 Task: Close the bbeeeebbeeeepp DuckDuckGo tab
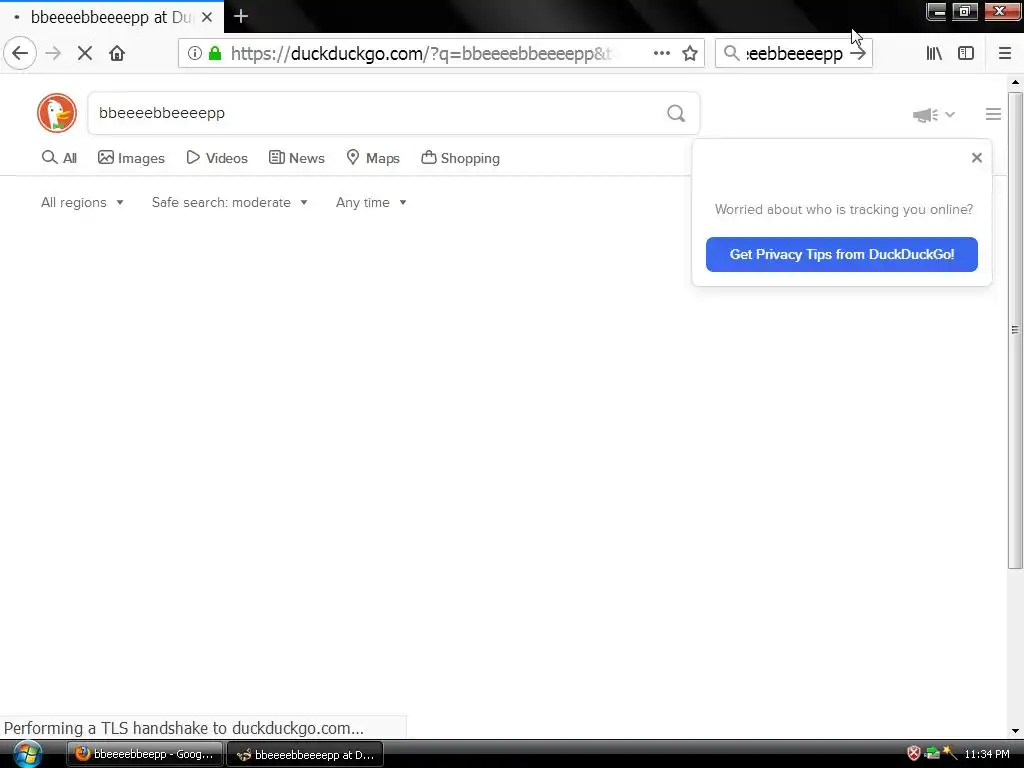point(207,17)
